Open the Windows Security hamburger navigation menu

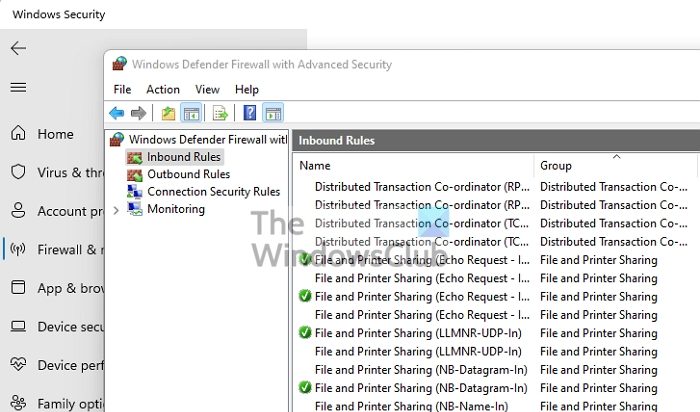[18, 88]
